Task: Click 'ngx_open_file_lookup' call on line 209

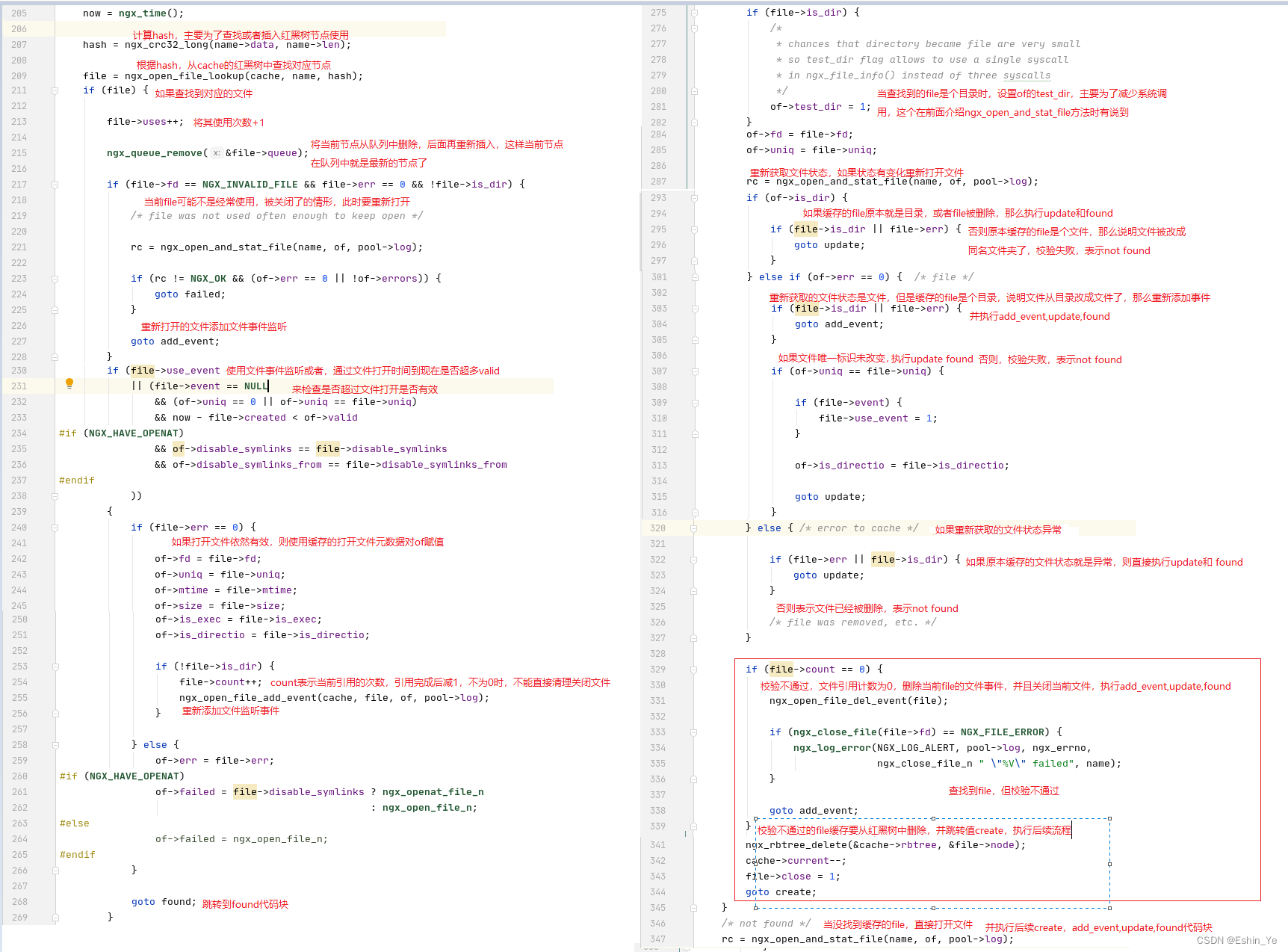Action: pyautogui.click(x=184, y=76)
